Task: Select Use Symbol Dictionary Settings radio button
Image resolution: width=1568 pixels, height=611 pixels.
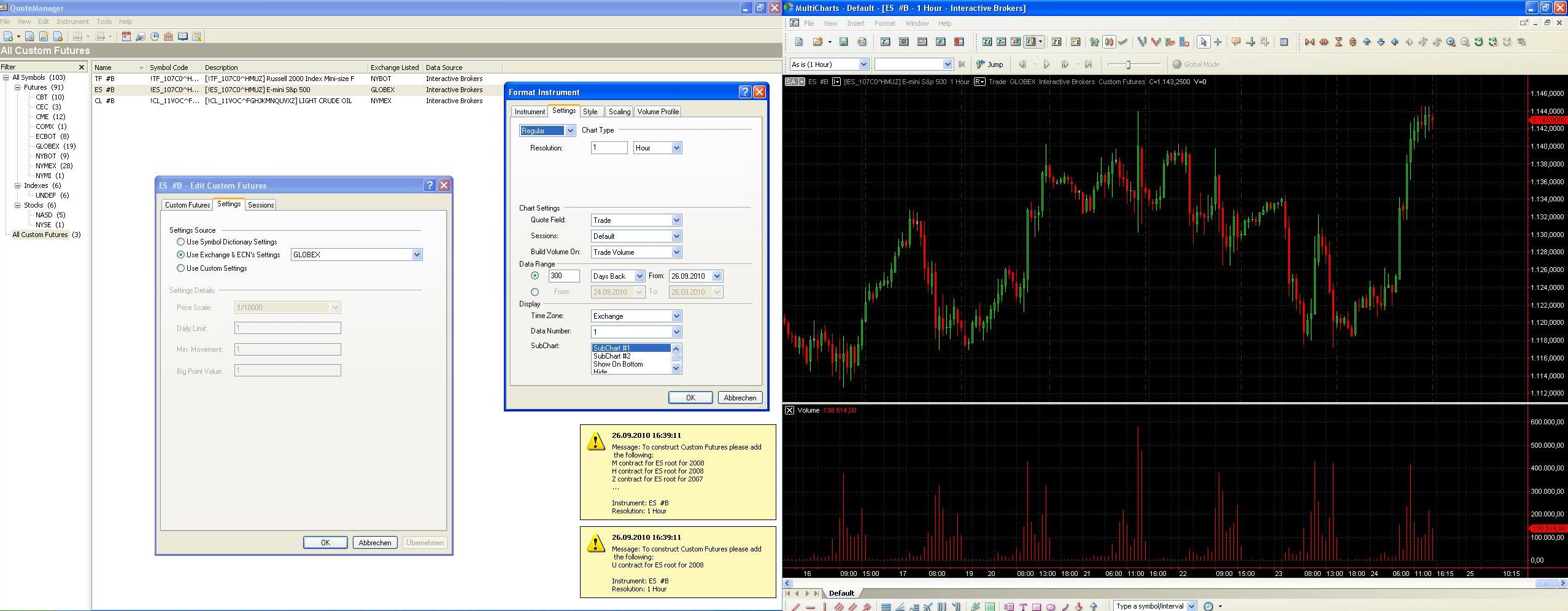Action: pyautogui.click(x=180, y=242)
